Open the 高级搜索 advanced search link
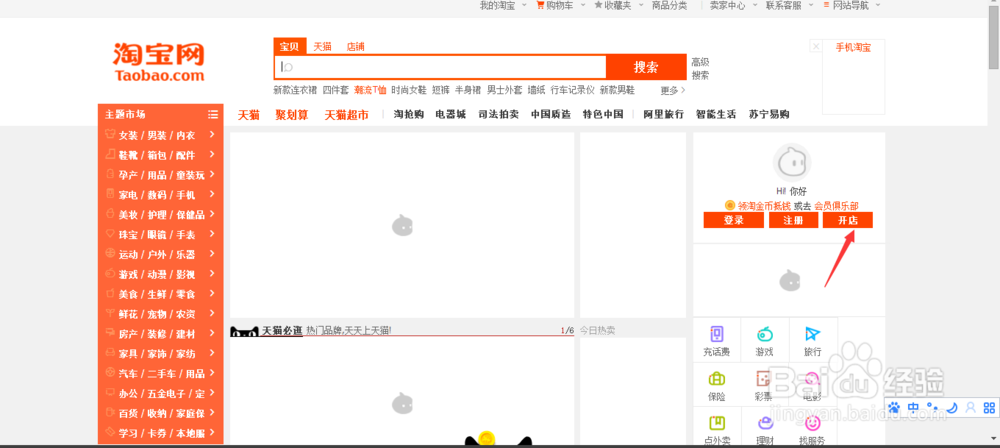1000x448 pixels. tap(700, 69)
